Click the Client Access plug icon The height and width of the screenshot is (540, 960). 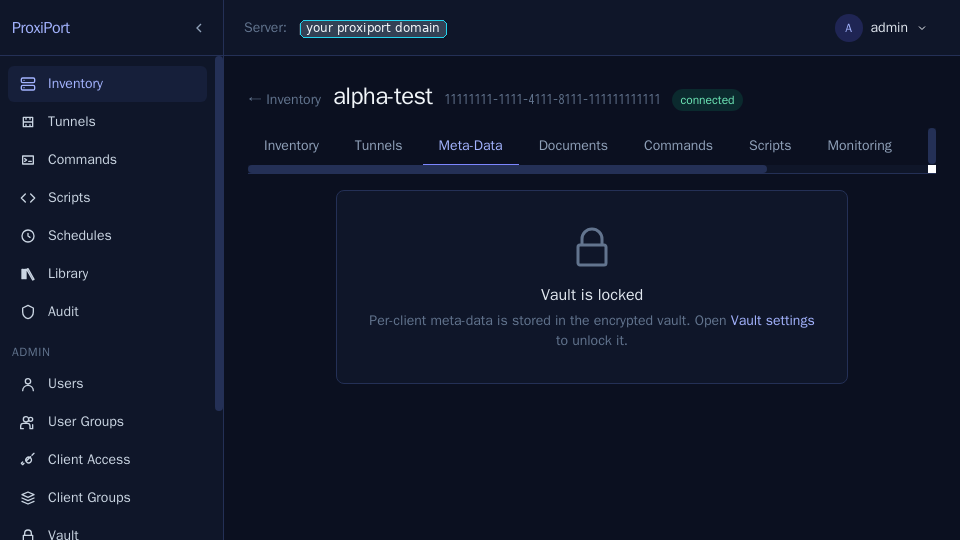(28, 460)
